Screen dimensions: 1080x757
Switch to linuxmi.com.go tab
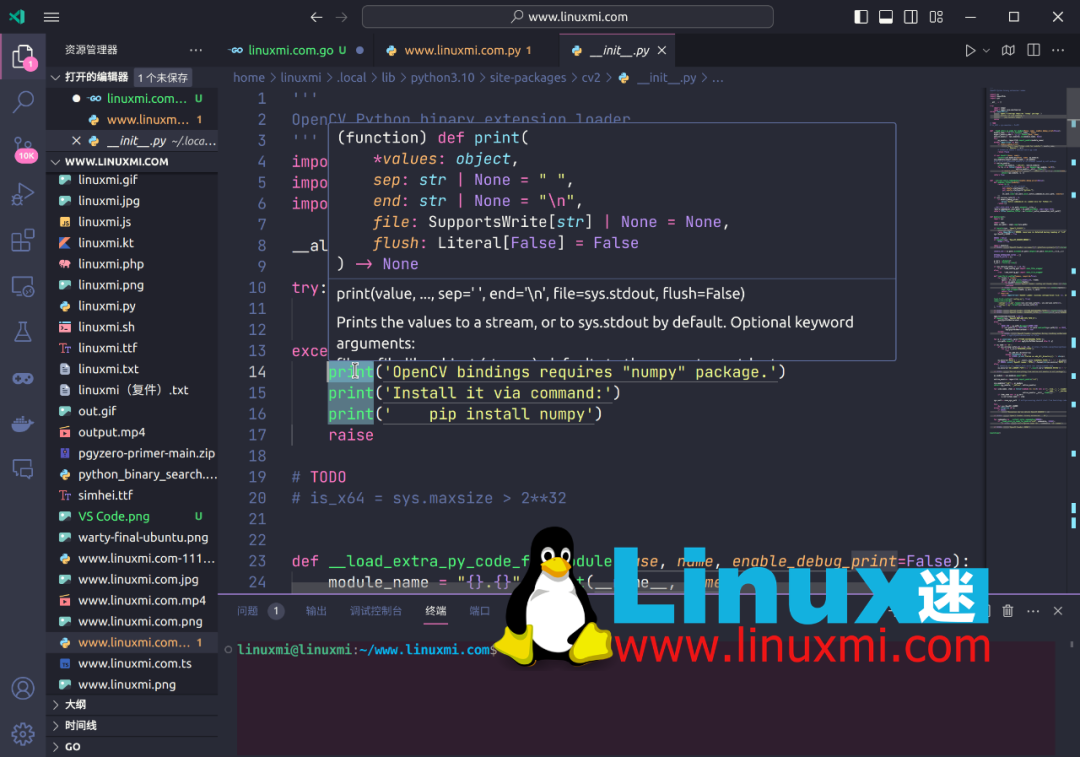pos(297,50)
